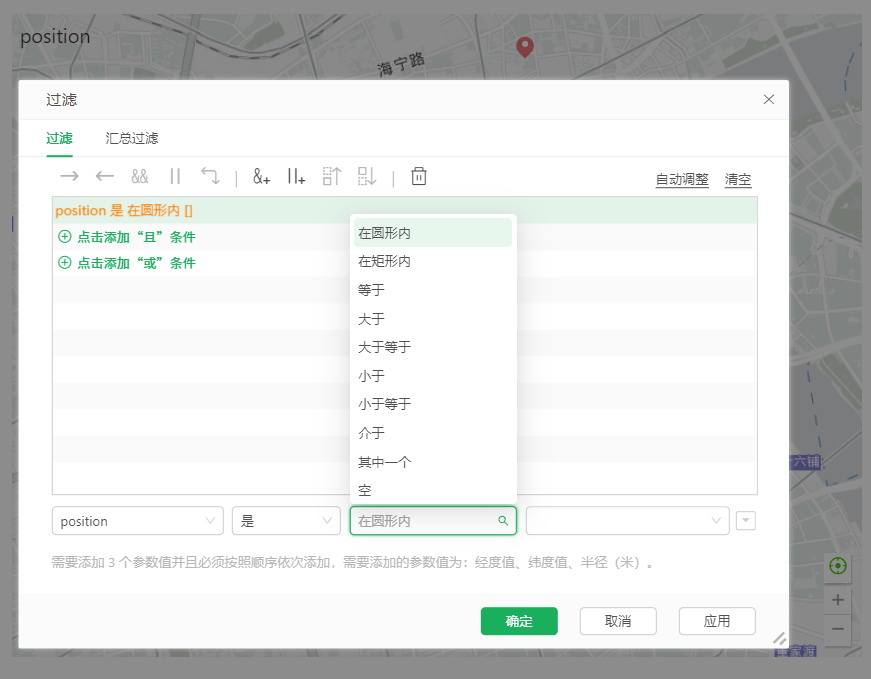
Task: Open the position field dropdown
Action: (x=138, y=521)
